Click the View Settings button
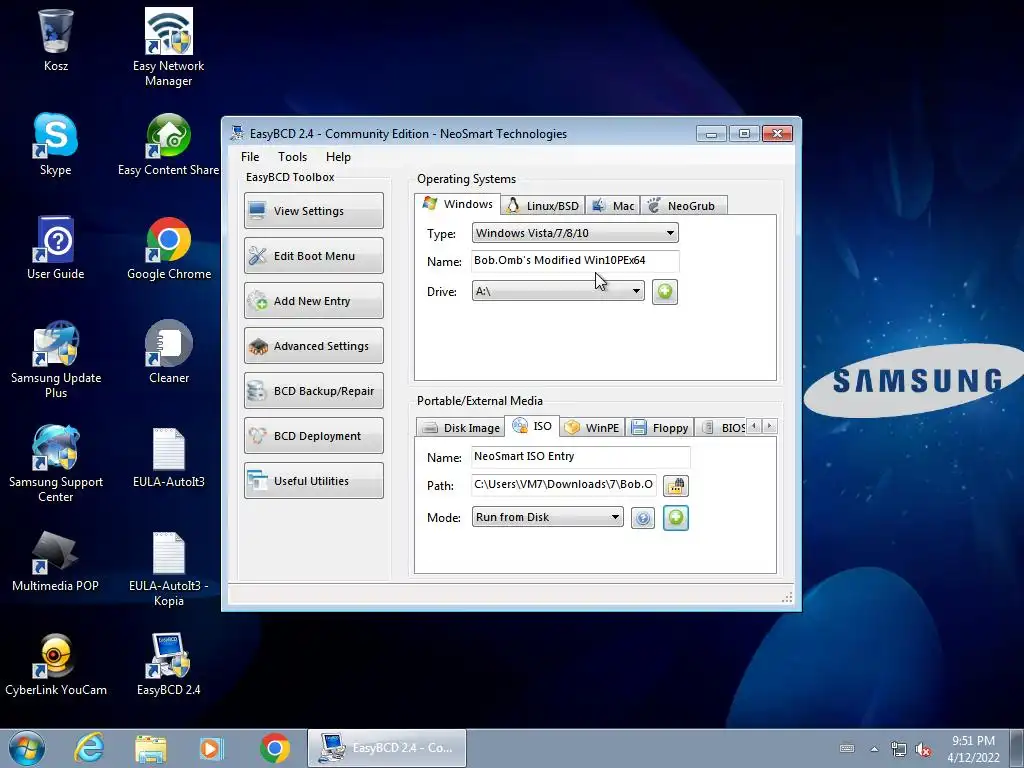The width and height of the screenshot is (1024, 768). (x=313, y=210)
